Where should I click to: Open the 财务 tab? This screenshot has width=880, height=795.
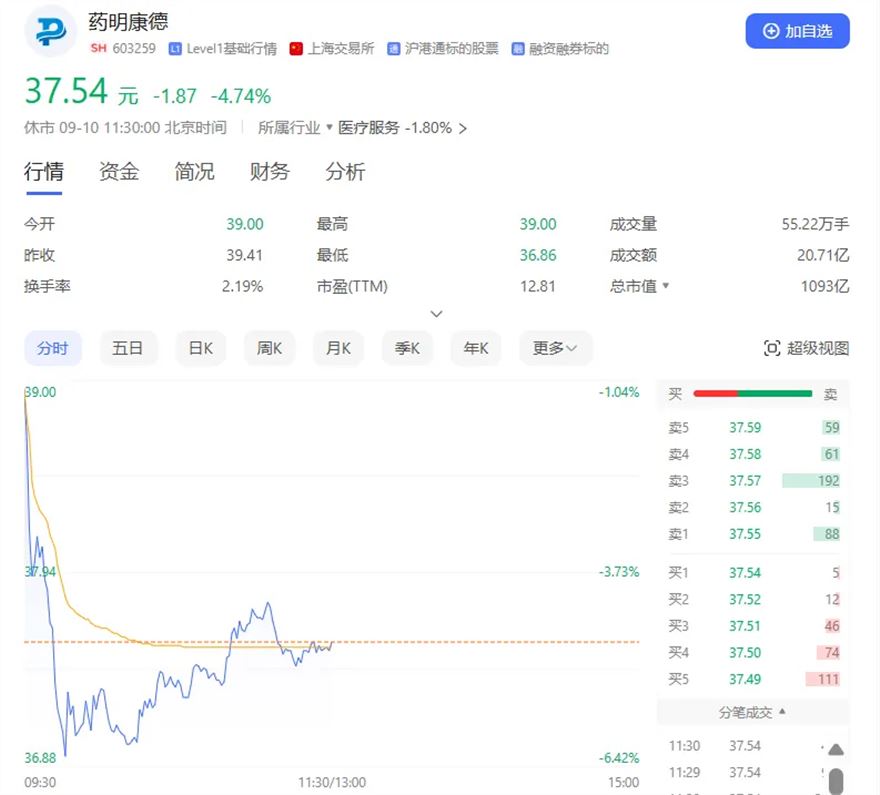coord(269,172)
